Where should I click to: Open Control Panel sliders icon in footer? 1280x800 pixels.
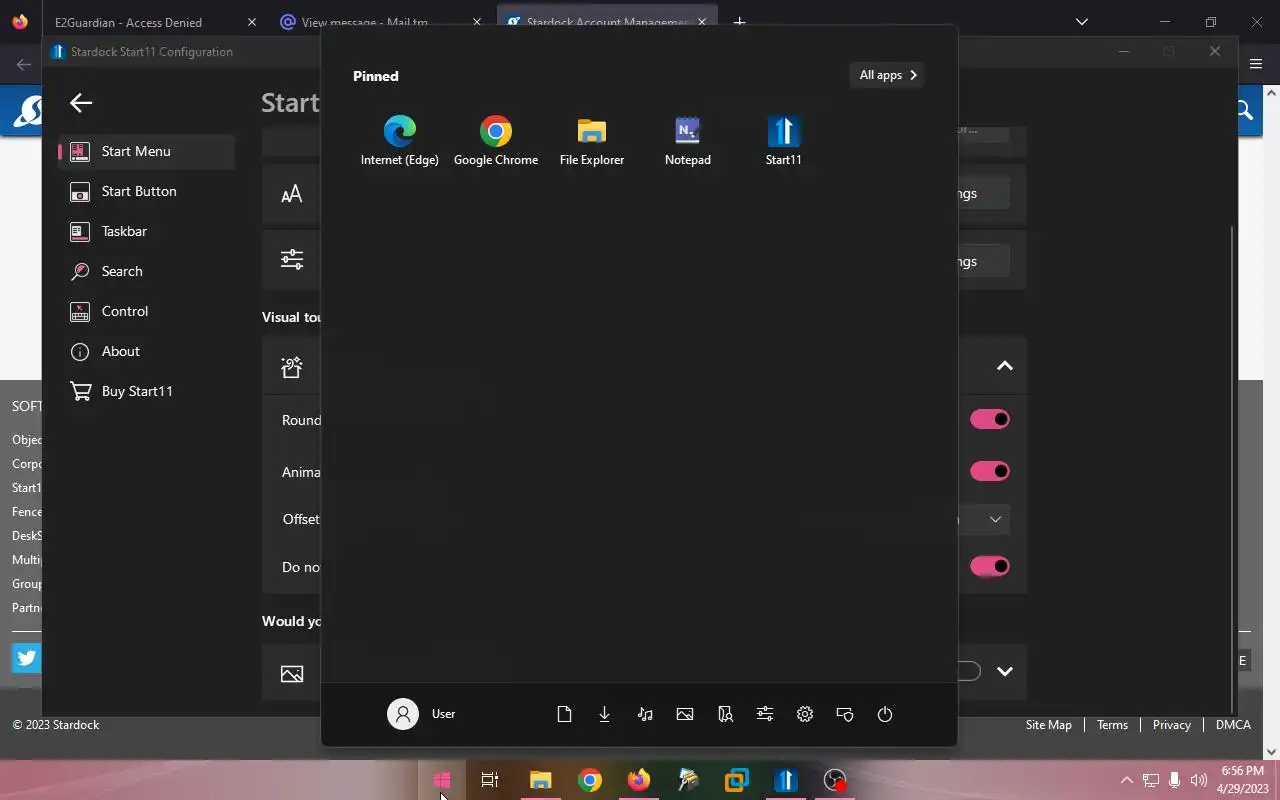765,714
